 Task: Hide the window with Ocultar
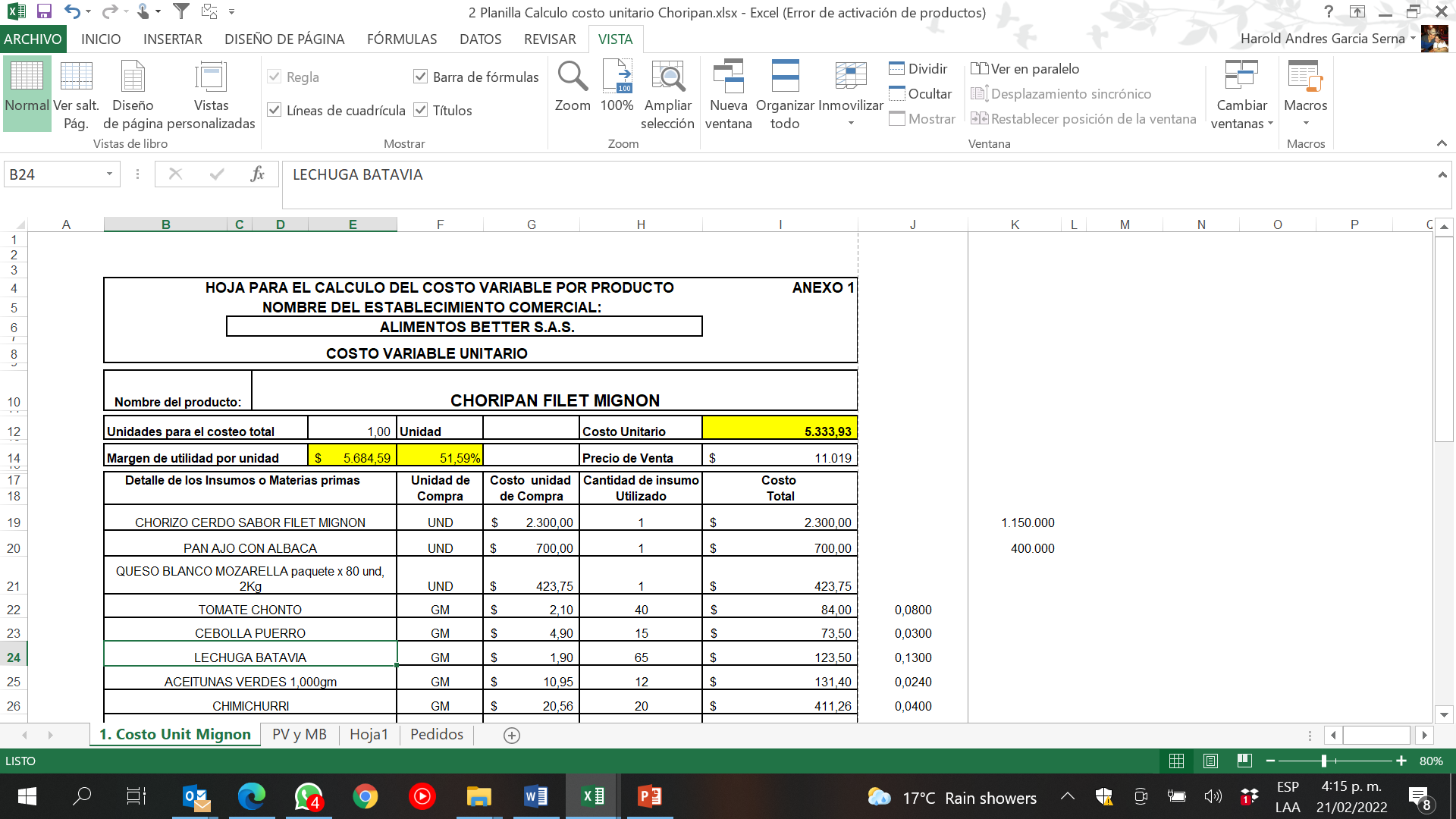tap(920, 94)
